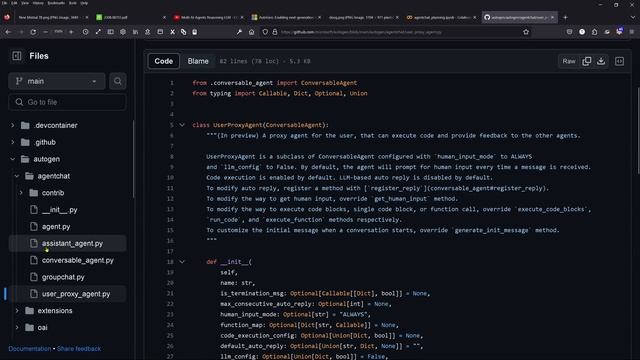
Task: Expand the .devcontainer folder
Action: (x=12, y=125)
